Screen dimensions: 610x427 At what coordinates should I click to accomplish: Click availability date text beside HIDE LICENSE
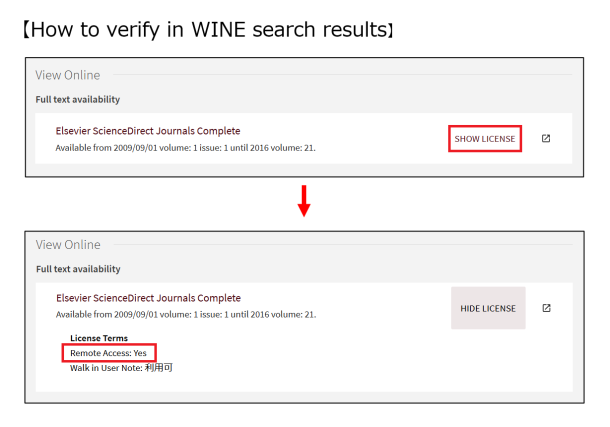click(x=185, y=314)
